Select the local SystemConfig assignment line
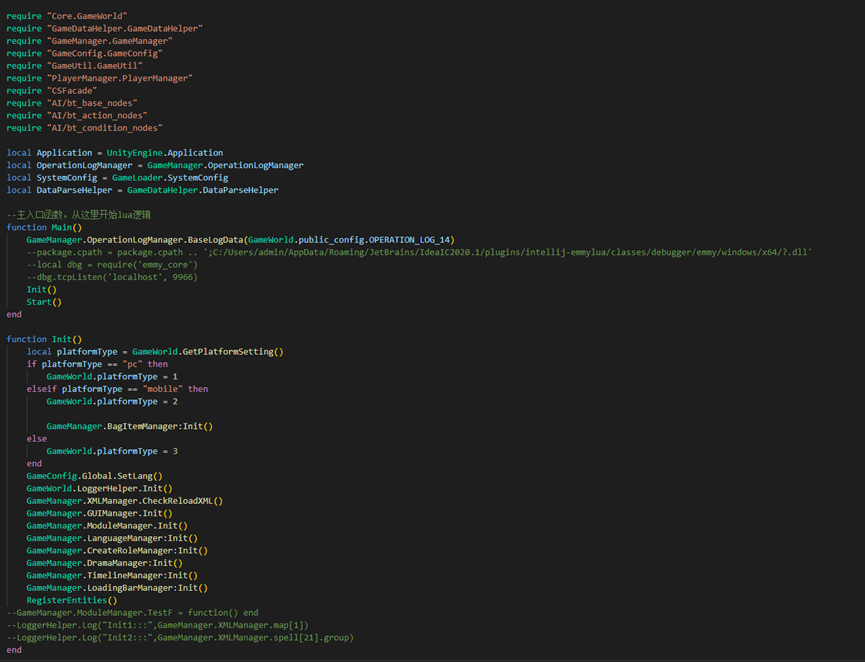Image resolution: width=865 pixels, height=662 pixels. [116, 178]
